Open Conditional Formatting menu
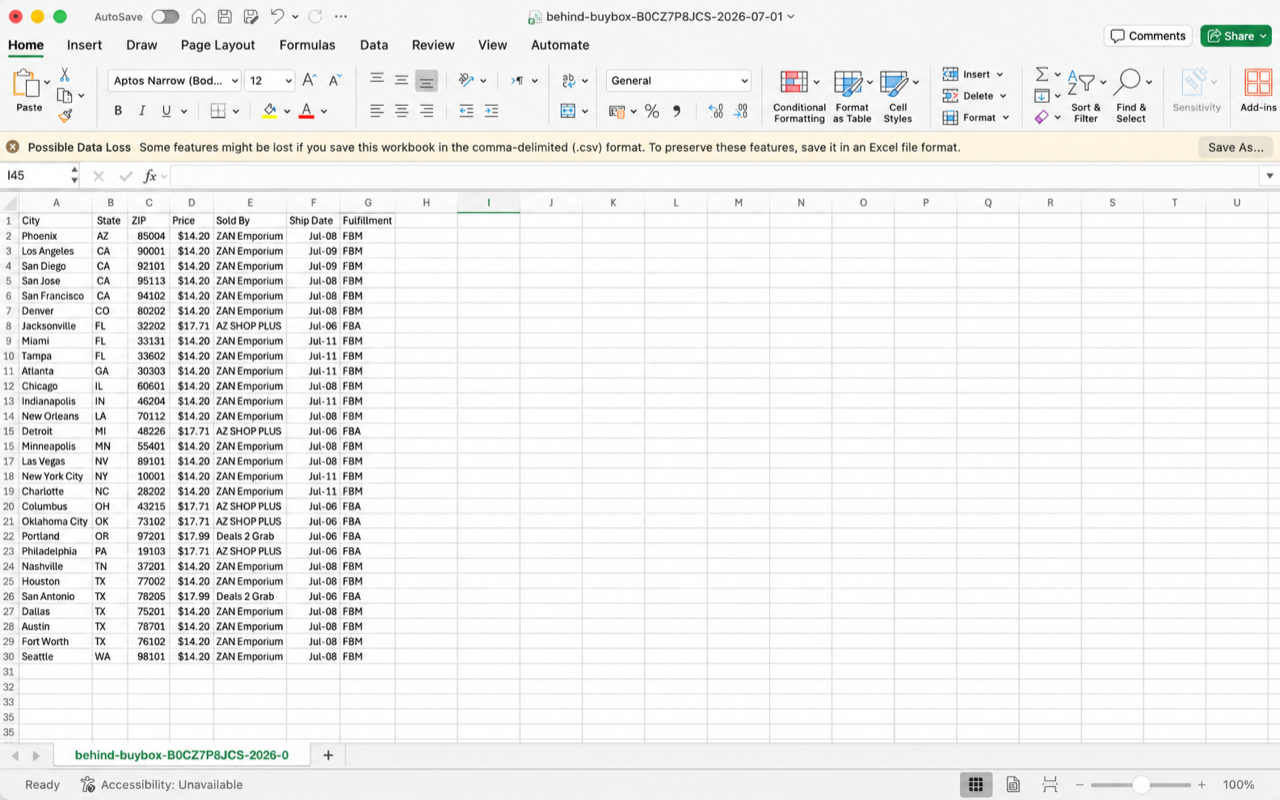Viewport: 1280px width, 800px height. coord(799,97)
